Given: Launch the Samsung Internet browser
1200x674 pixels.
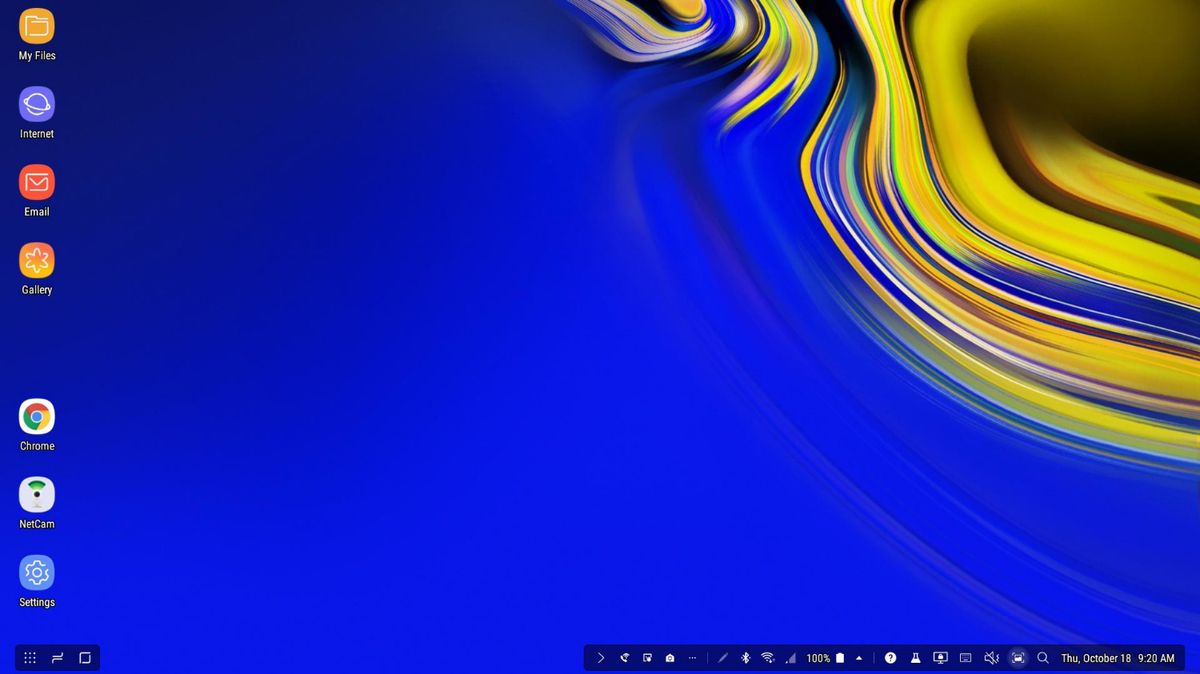Looking at the screenshot, I should (36, 103).
